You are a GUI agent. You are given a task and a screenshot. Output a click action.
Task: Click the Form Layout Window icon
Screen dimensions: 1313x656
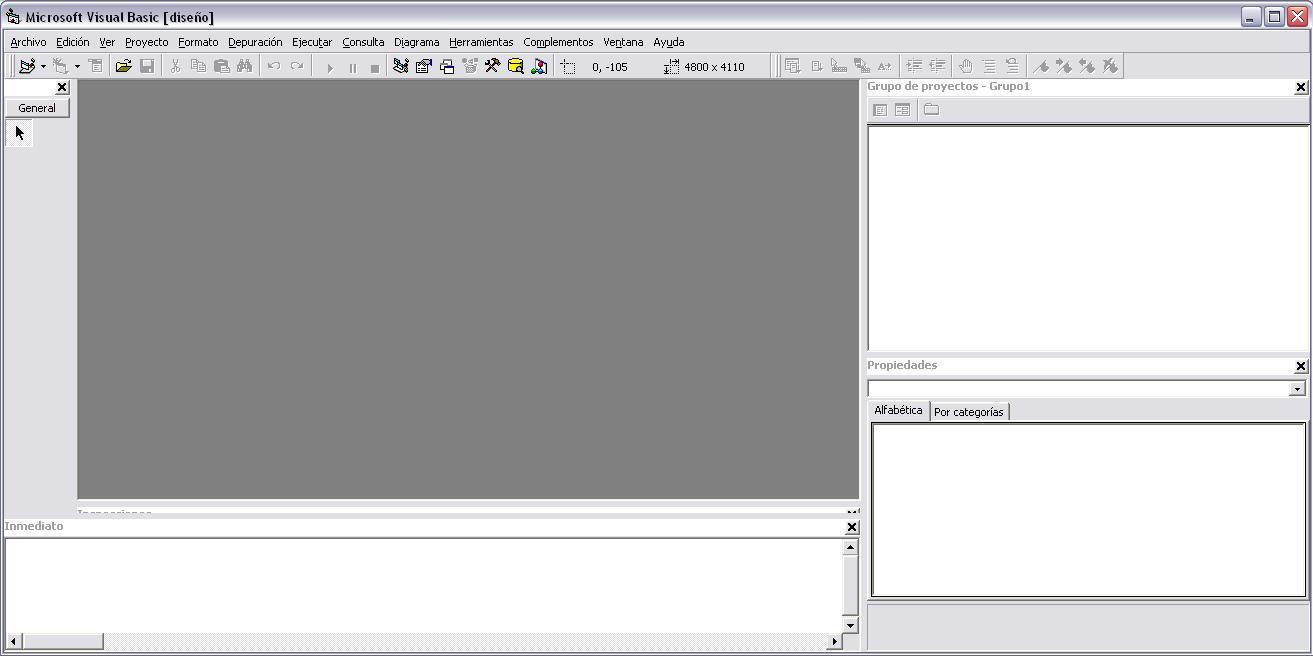point(447,67)
